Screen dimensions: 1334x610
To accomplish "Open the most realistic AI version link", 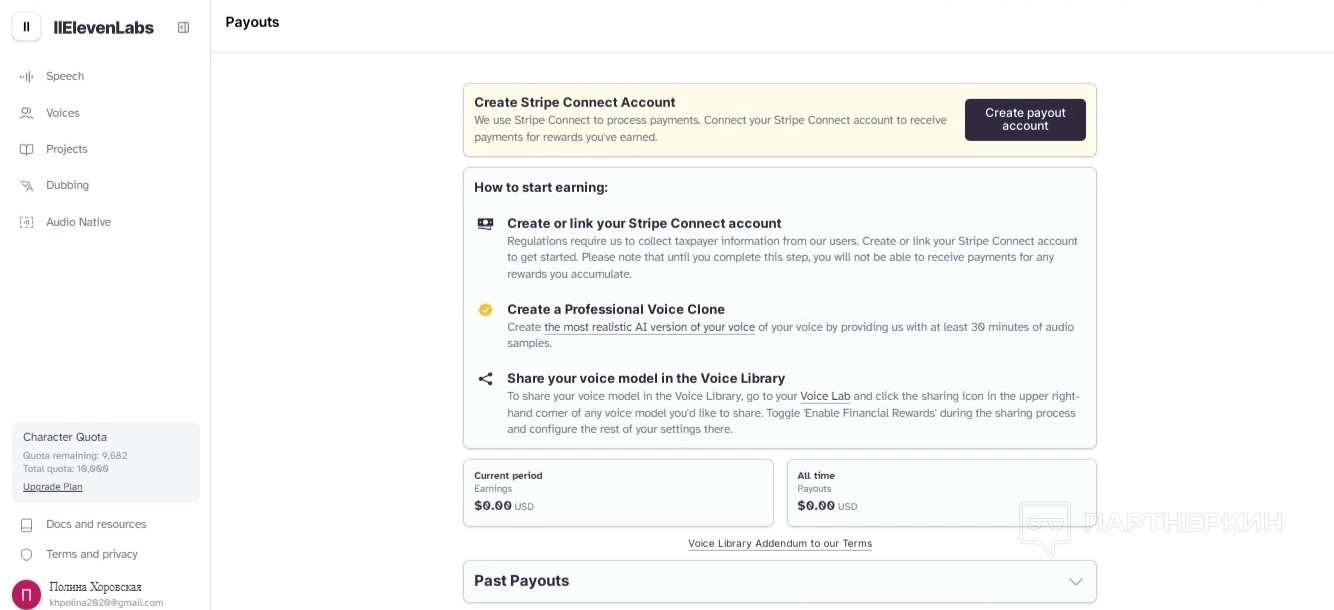I will point(649,328).
